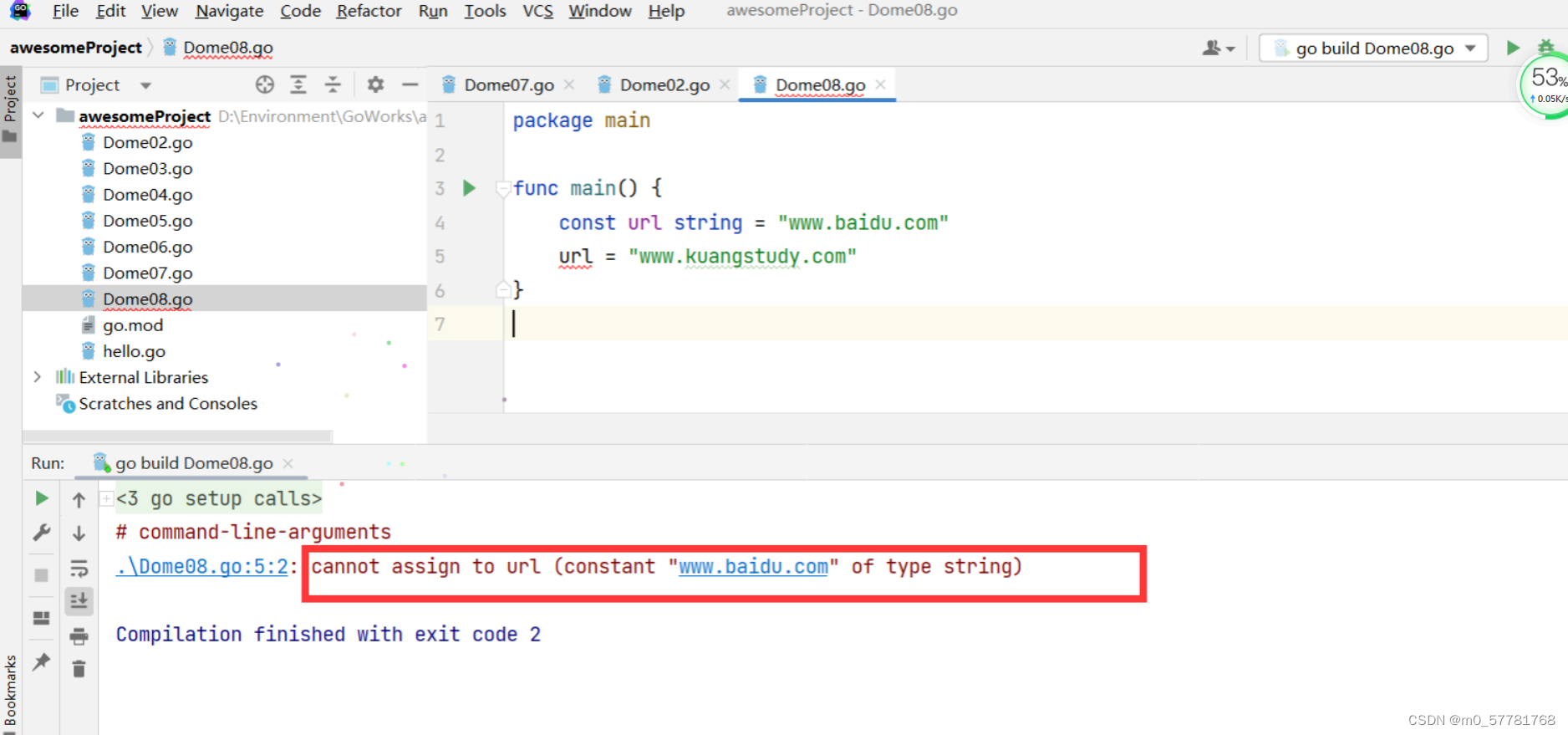Viewport: 1568px width, 735px height.
Task: Click the 53% network speed overlay widget
Action: pos(1545,85)
